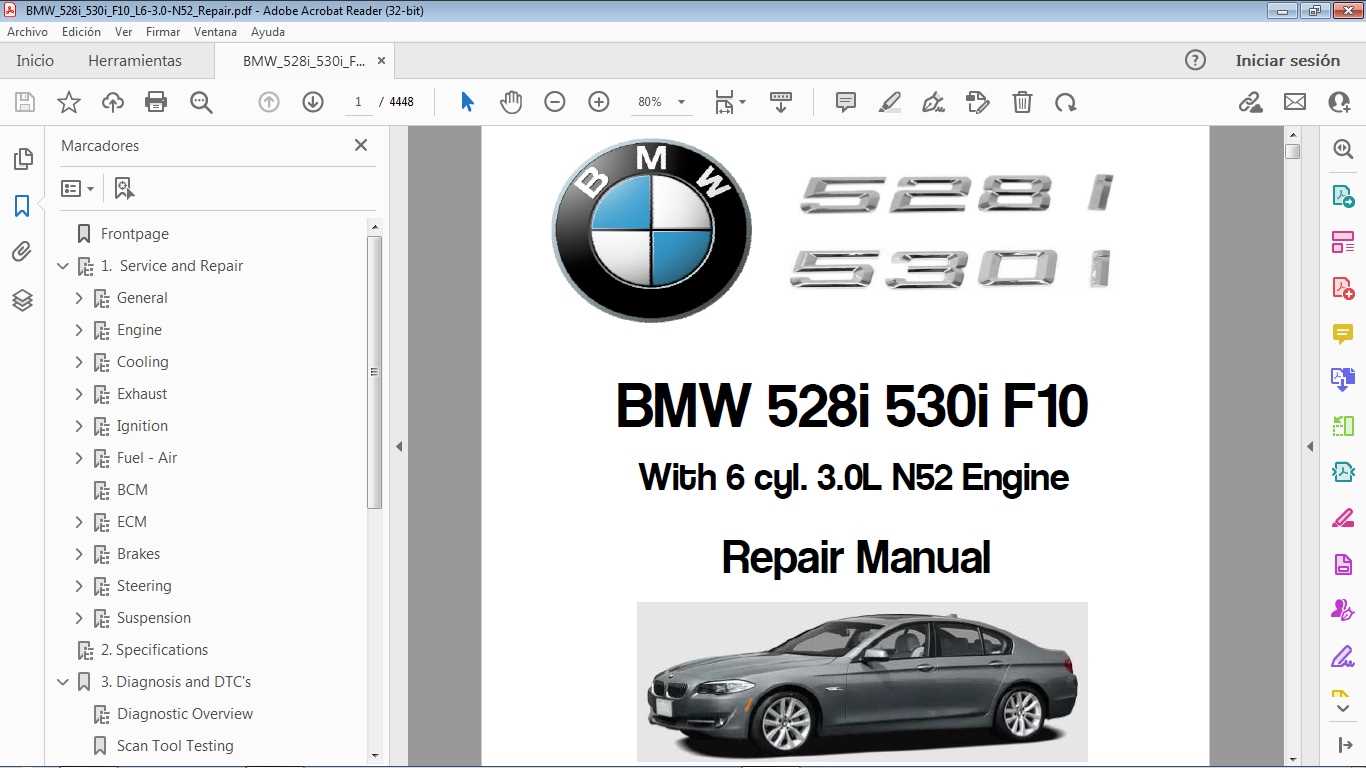The width and height of the screenshot is (1366, 768).
Task: Click the page number input field
Action: point(358,102)
